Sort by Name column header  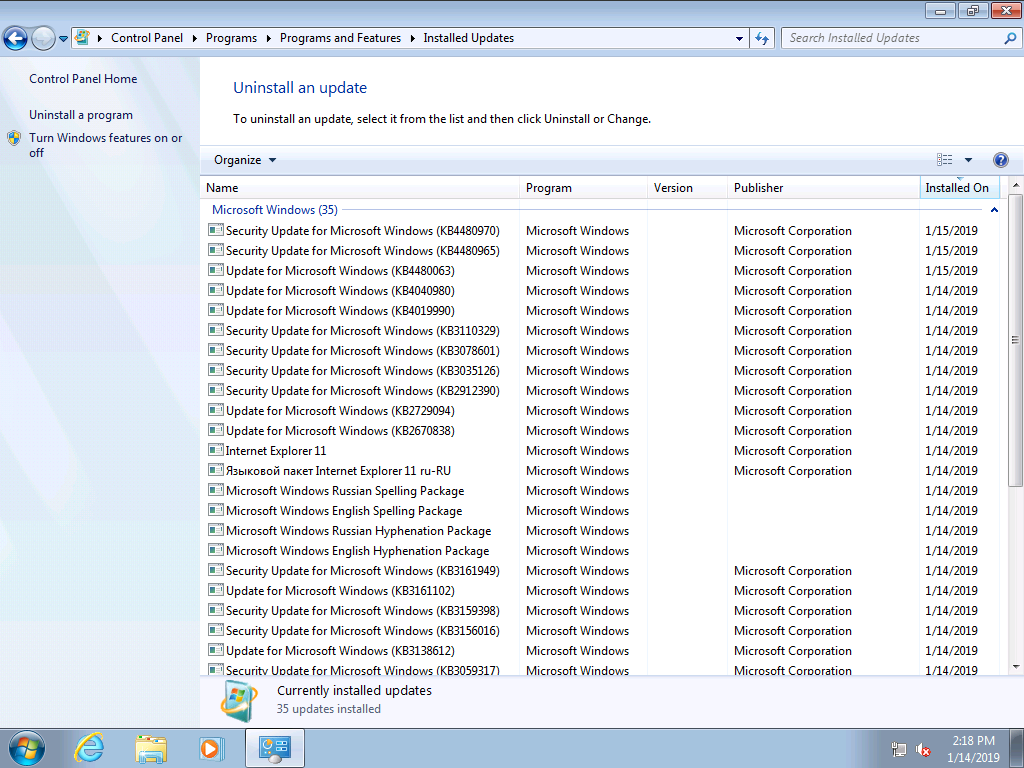(360, 187)
